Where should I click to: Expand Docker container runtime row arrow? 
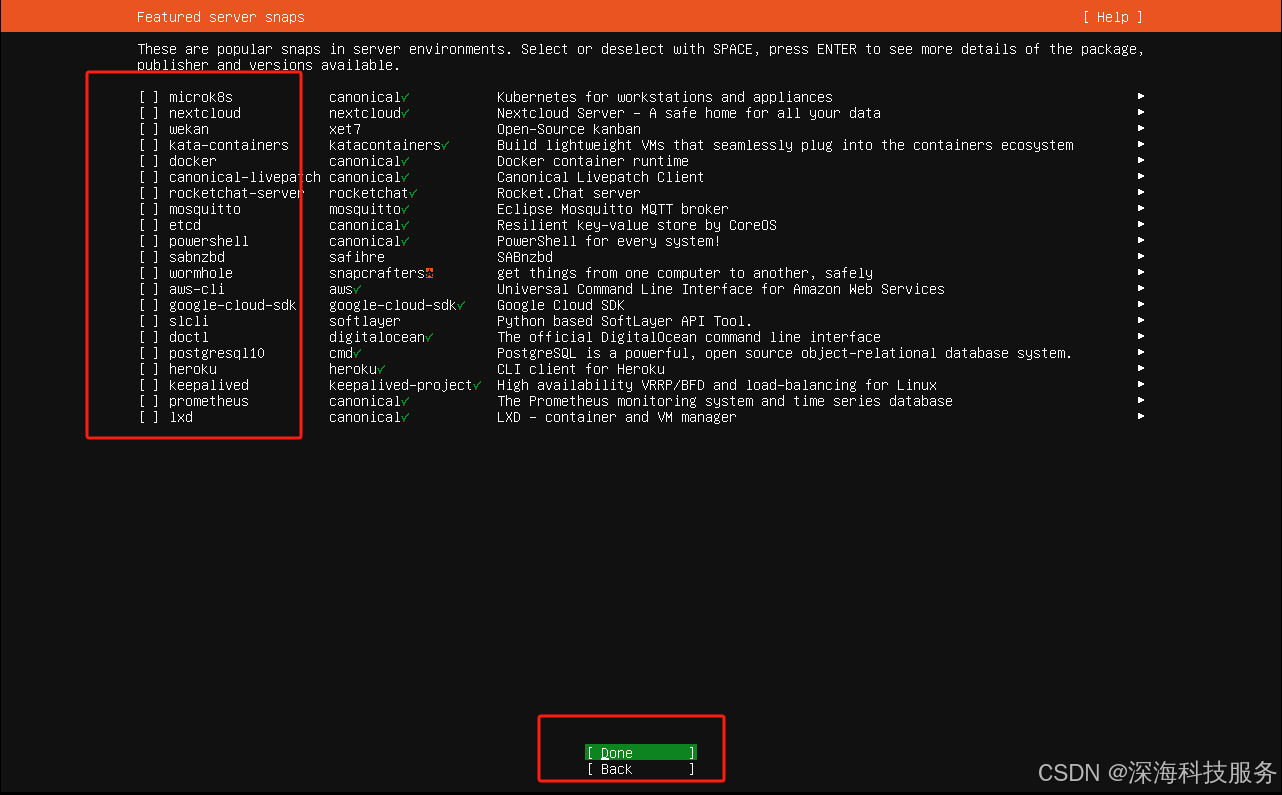(x=1141, y=161)
